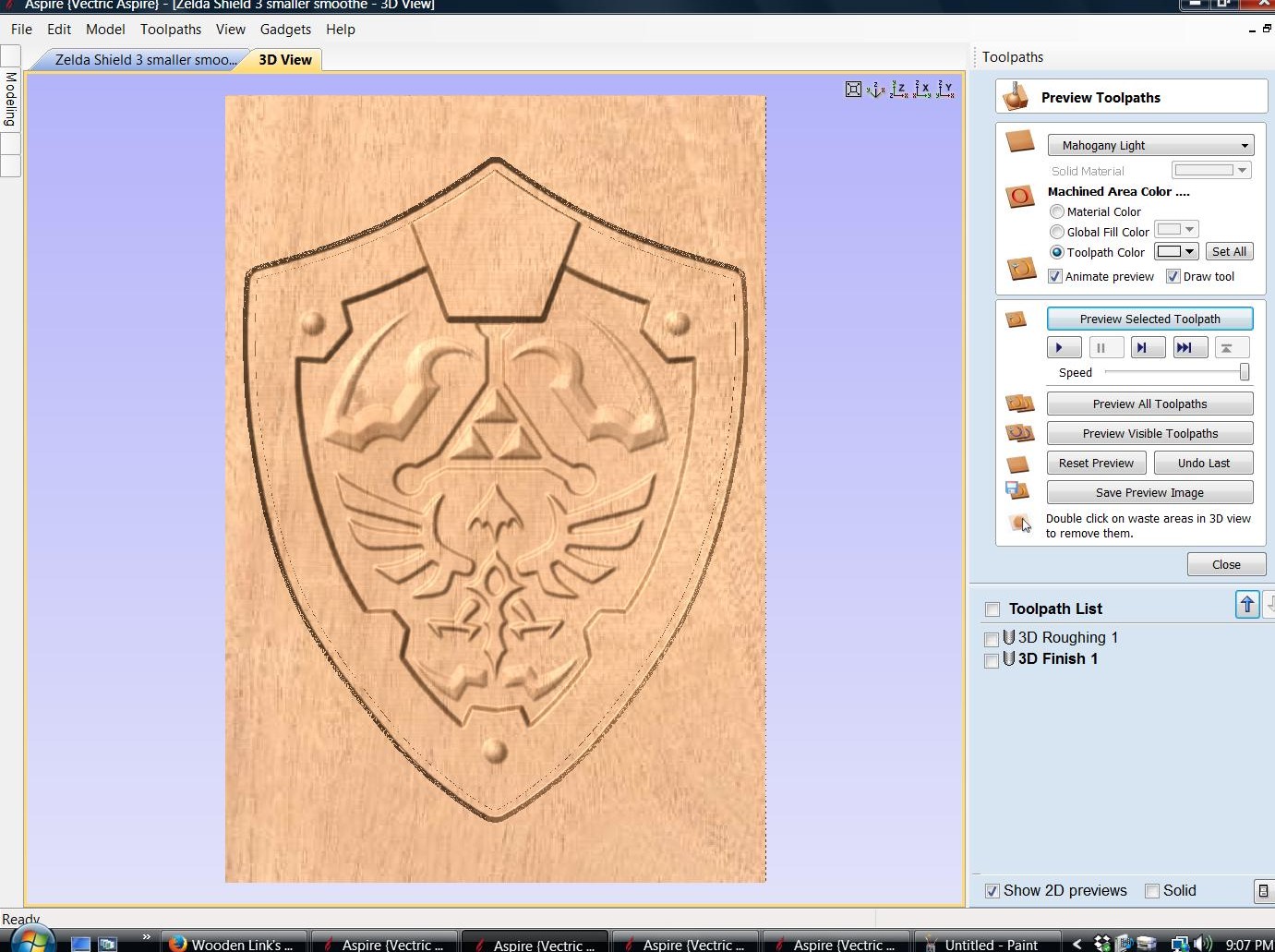The height and width of the screenshot is (952, 1275).
Task: Click the panel options icon beside Solid
Action: pyautogui.click(x=1264, y=891)
